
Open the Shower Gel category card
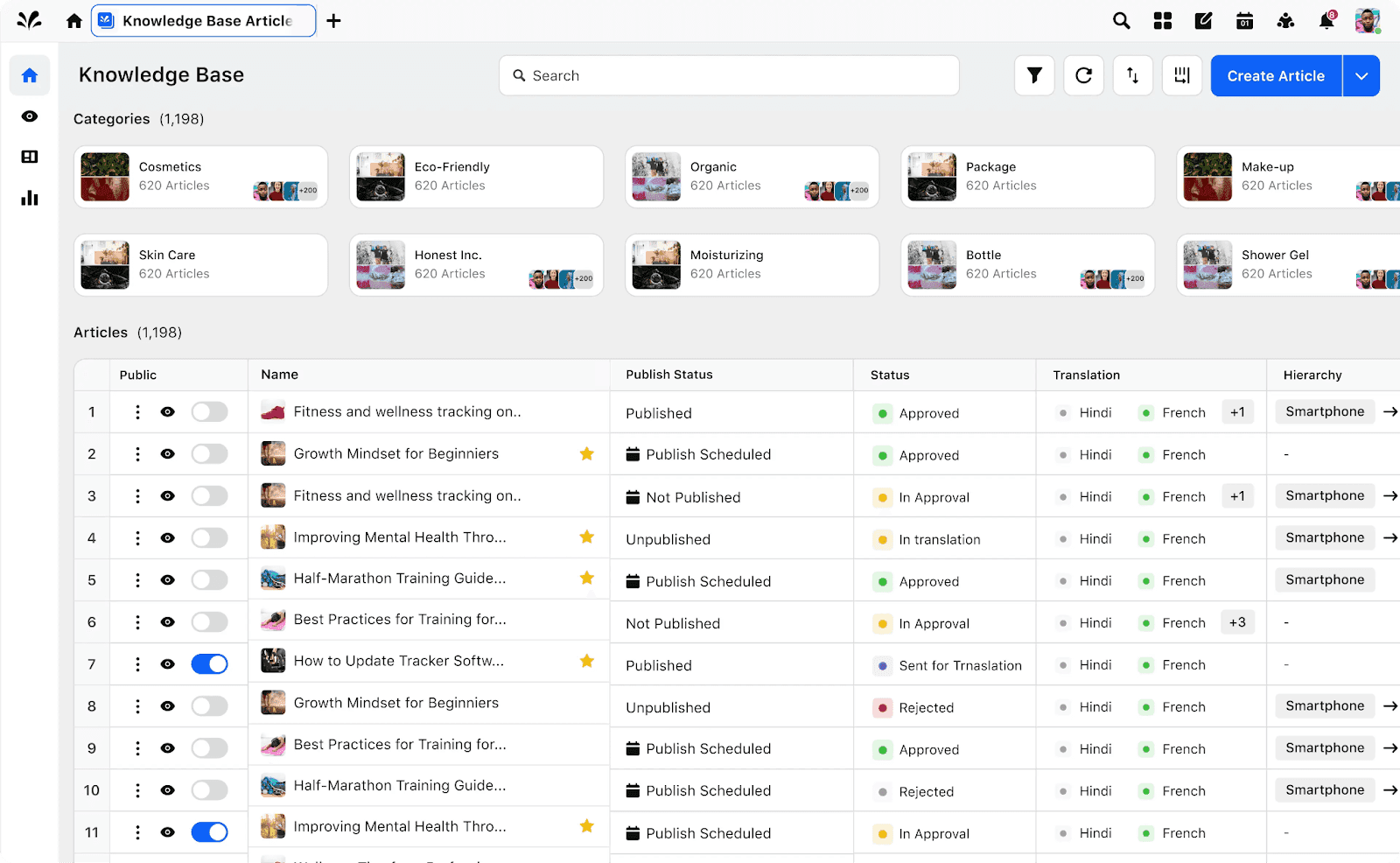point(1286,264)
